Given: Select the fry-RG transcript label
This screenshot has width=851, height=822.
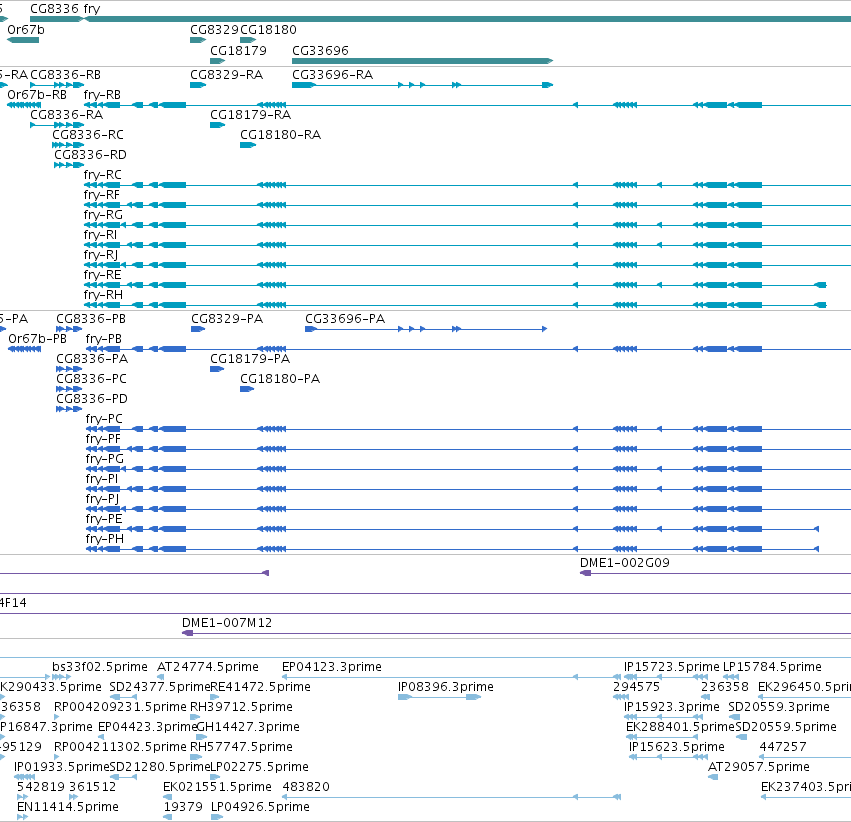Looking at the screenshot, I should (103, 215).
